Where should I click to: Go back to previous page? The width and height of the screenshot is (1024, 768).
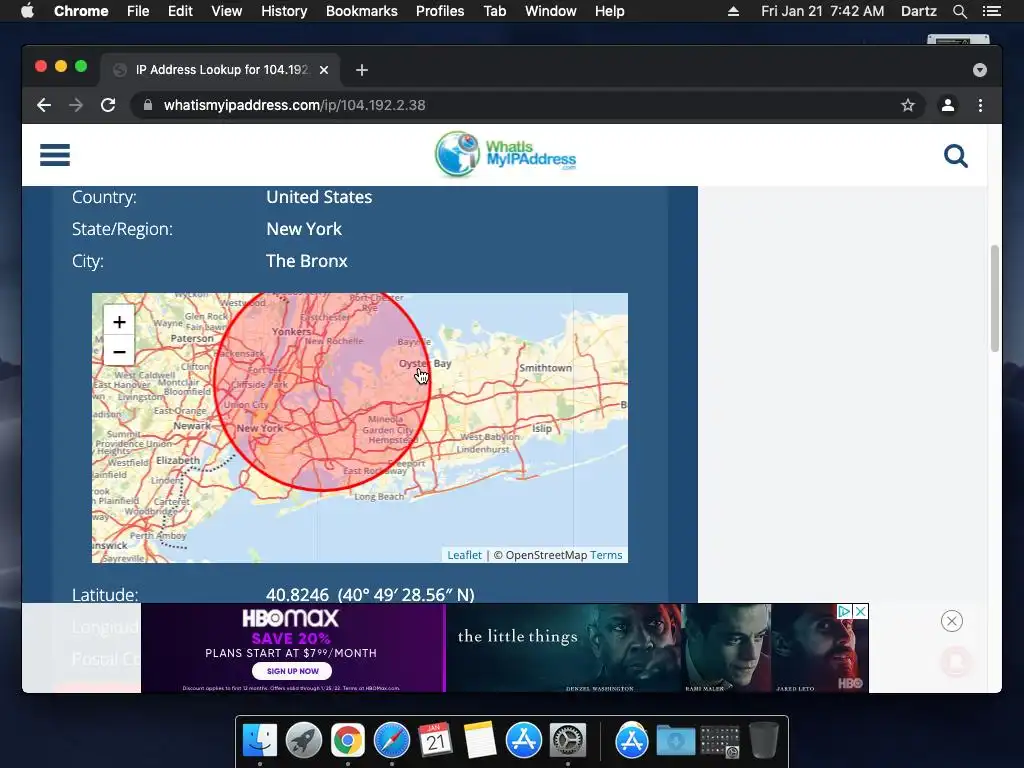click(44, 105)
